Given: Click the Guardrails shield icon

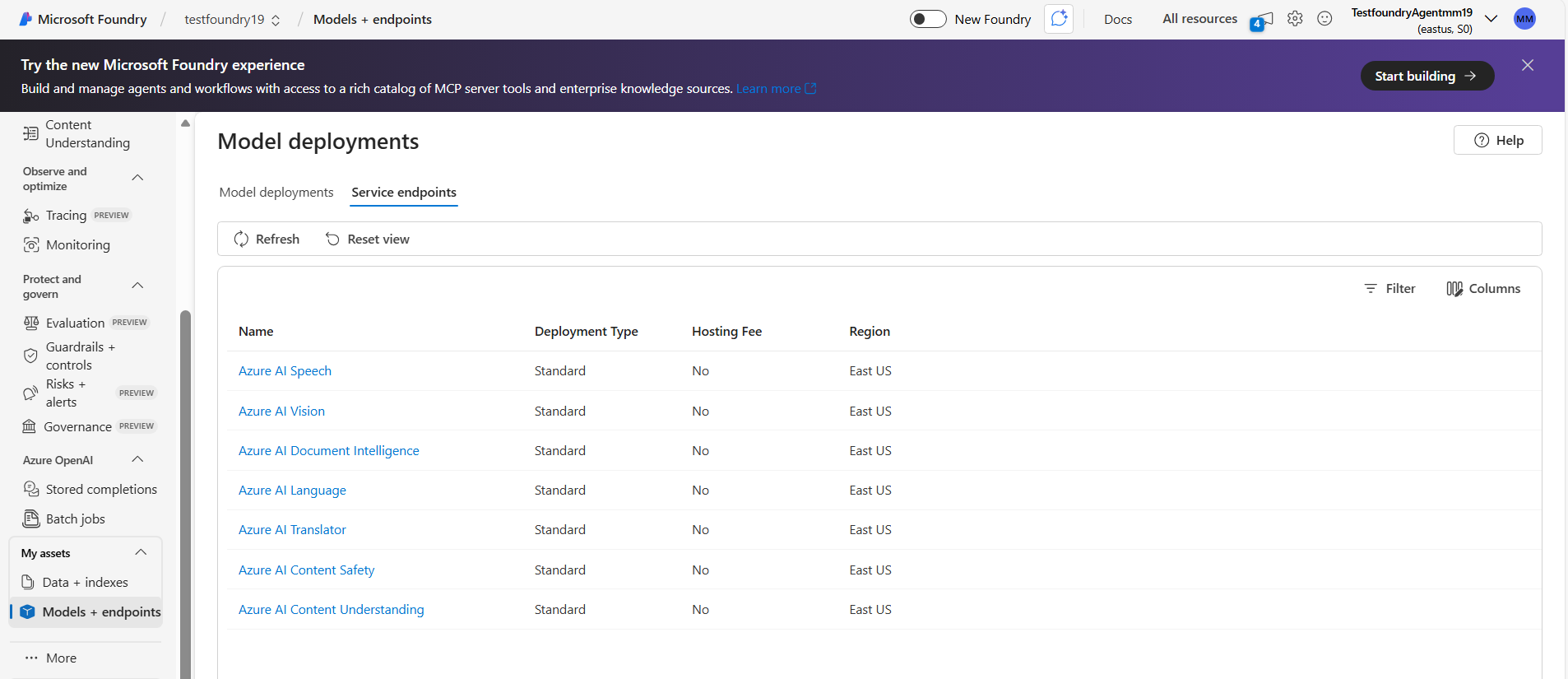Looking at the screenshot, I should point(30,356).
